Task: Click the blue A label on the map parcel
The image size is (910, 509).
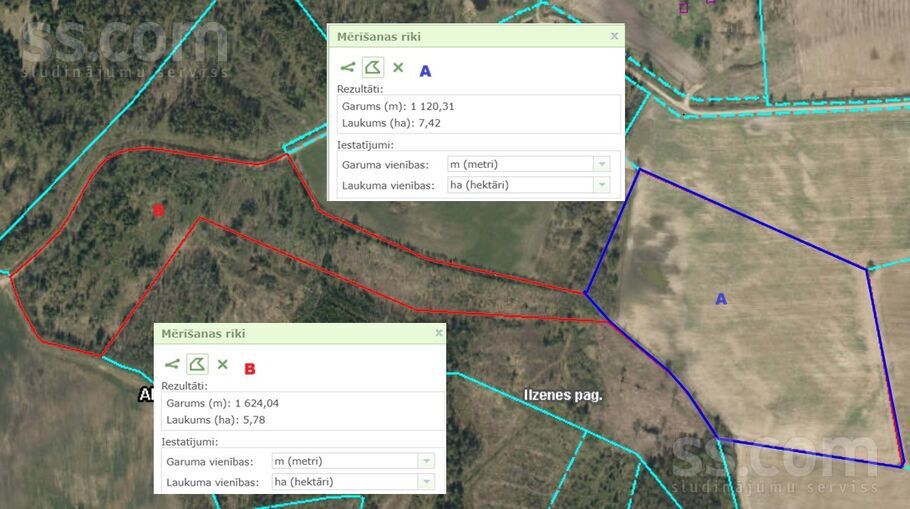Action: 721,299
